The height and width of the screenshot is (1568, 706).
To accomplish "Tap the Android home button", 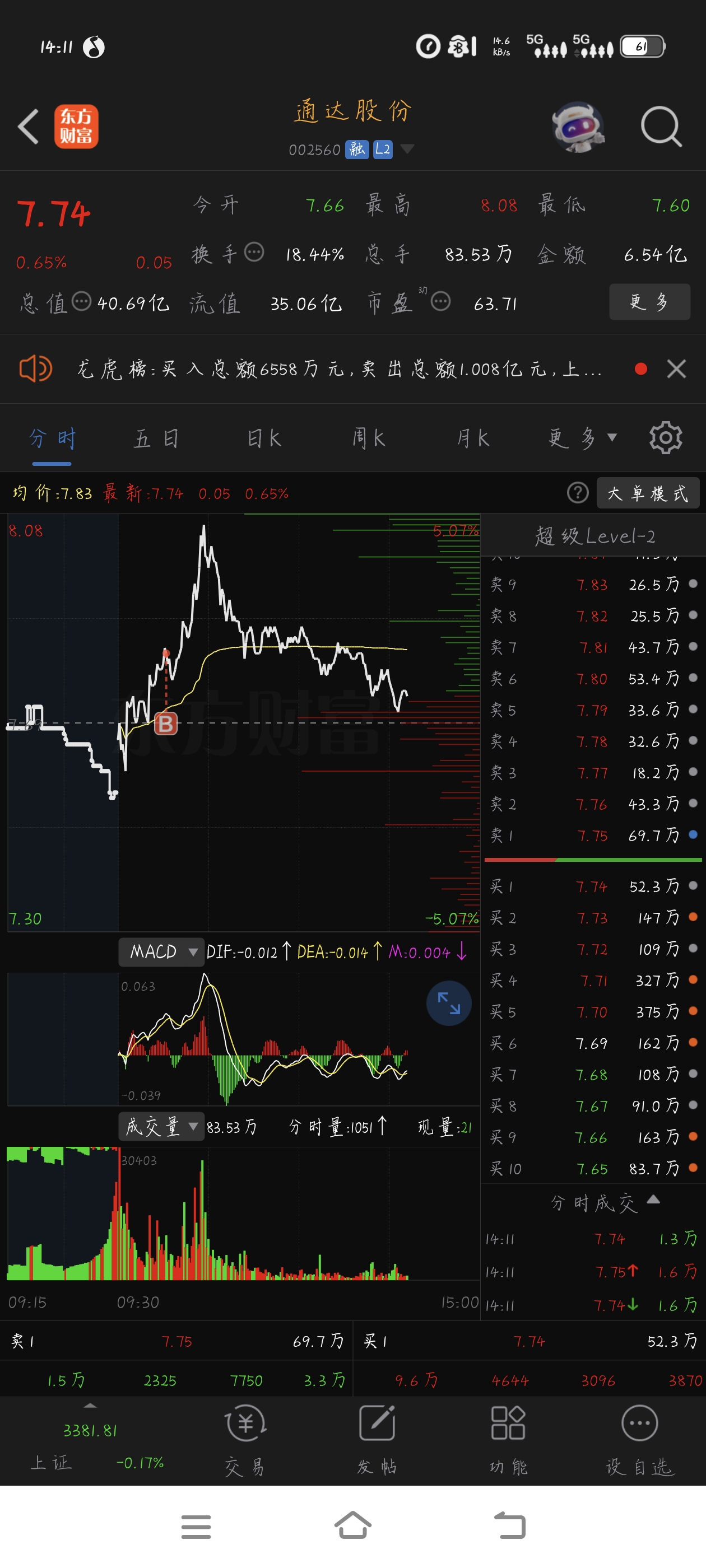I will click(352, 1525).
